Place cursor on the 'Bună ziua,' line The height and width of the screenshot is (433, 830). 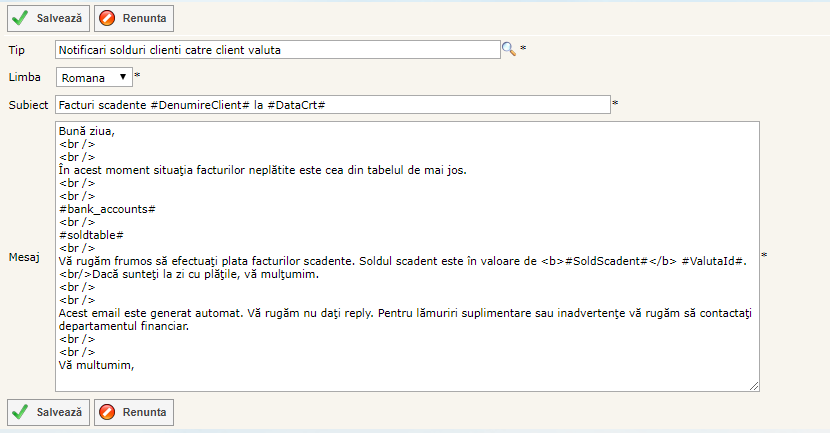pos(87,131)
